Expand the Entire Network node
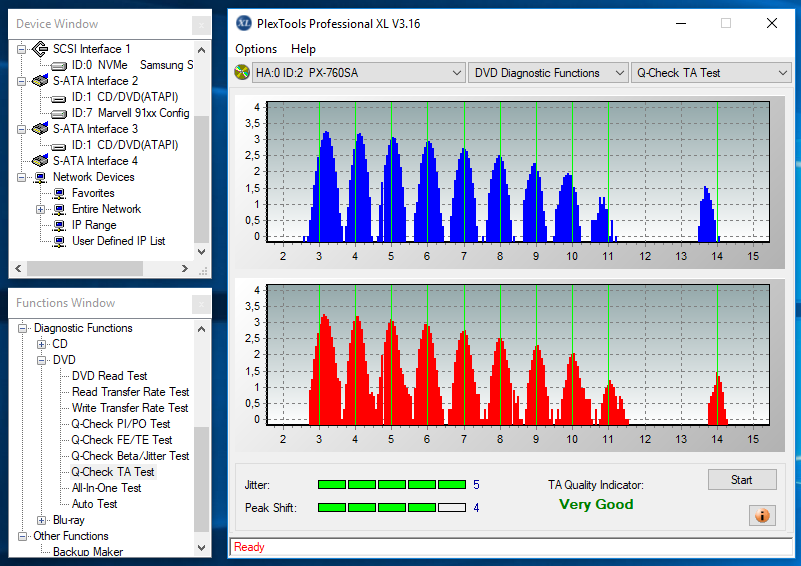 click(x=40, y=209)
